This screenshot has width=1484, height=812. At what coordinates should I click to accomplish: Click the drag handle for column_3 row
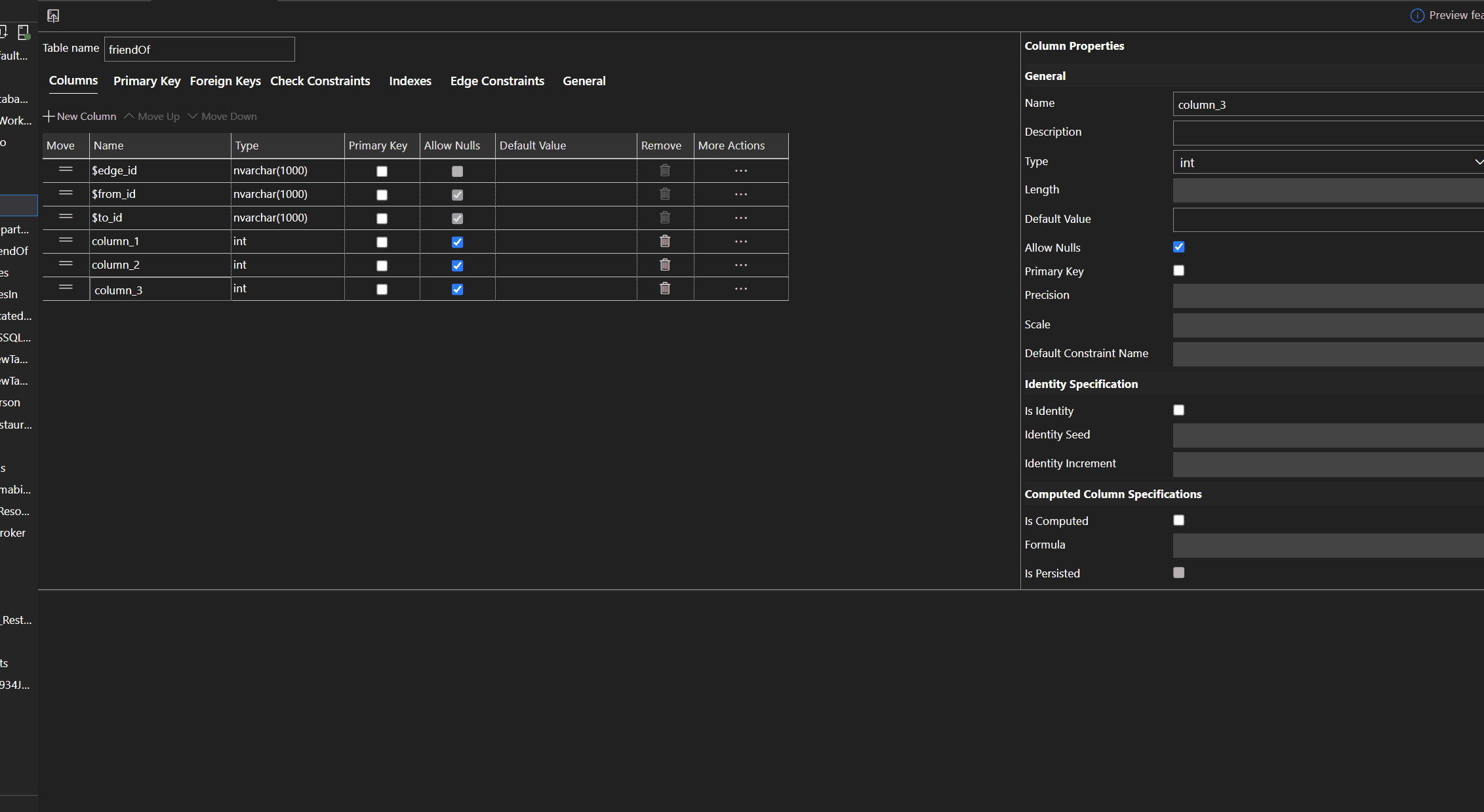[66, 287]
